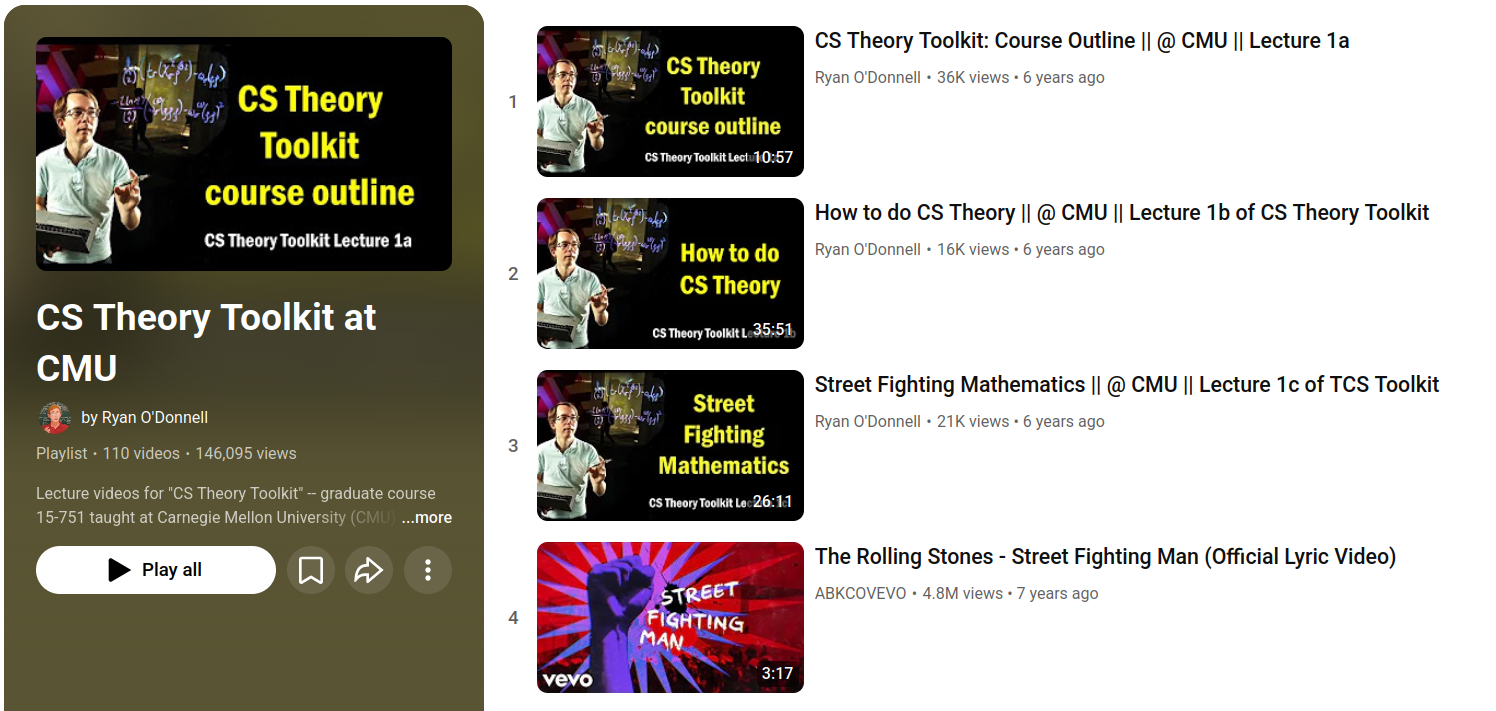This screenshot has height=711, width=1496.
Task: Open the three-dot more actions menu
Action: (x=428, y=570)
